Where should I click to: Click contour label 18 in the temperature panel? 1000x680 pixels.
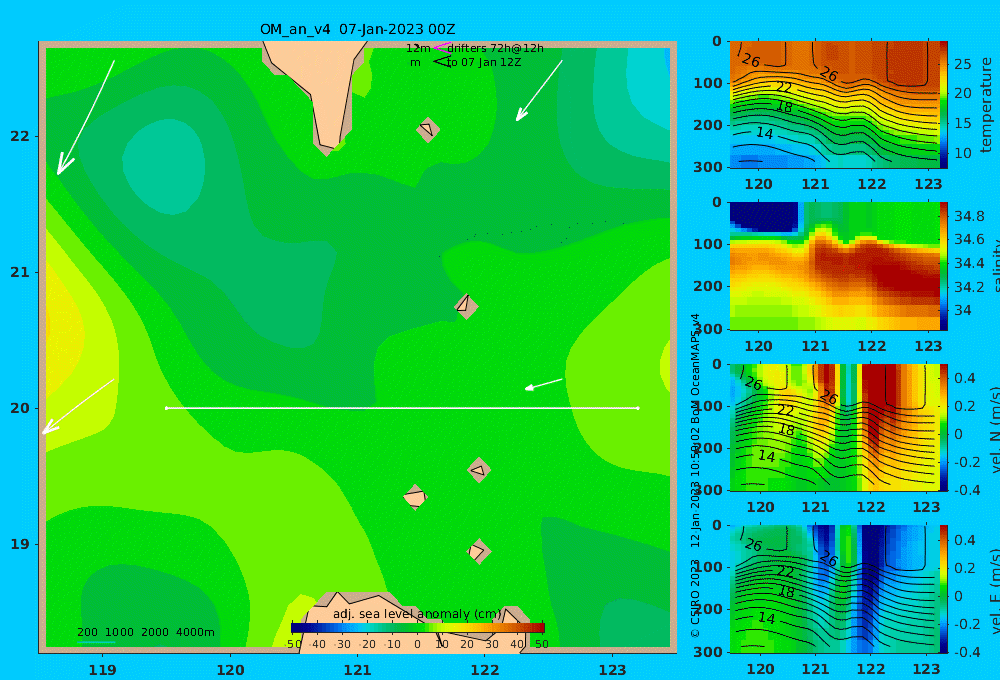(x=784, y=107)
